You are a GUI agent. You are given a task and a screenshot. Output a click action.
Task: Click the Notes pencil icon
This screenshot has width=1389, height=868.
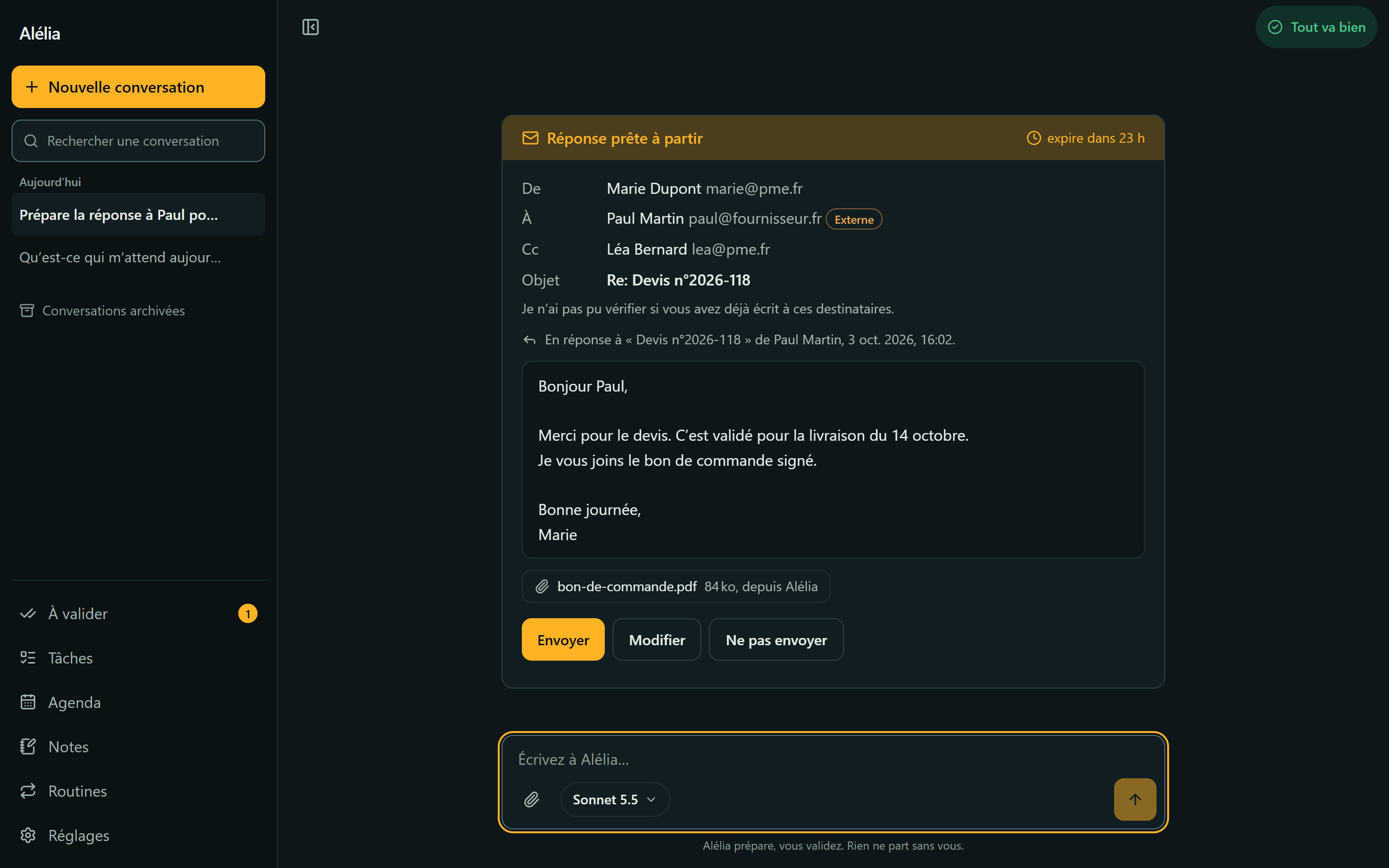pyautogui.click(x=27, y=746)
